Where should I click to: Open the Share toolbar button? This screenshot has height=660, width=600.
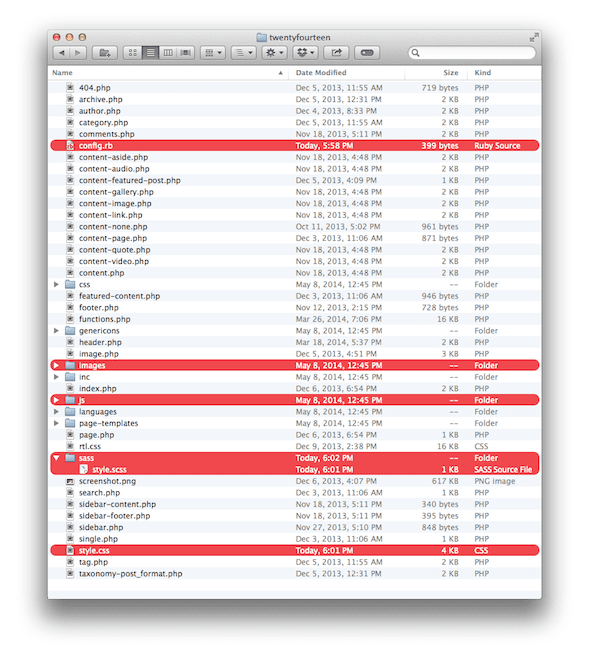click(x=336, y=53)
